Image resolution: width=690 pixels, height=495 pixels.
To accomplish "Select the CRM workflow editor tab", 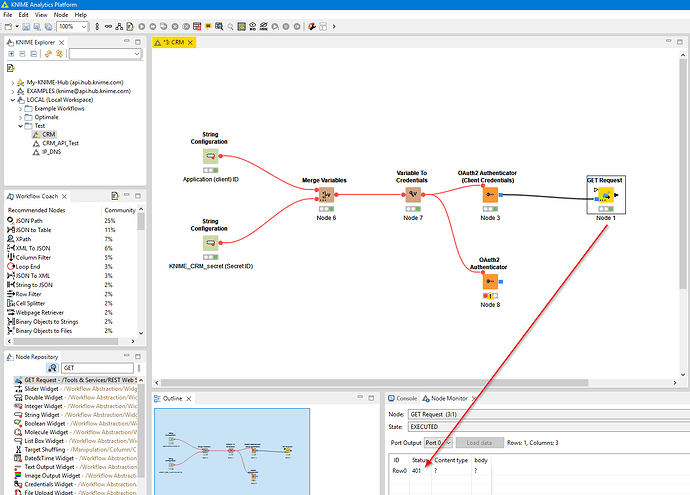I will [173, 42].
